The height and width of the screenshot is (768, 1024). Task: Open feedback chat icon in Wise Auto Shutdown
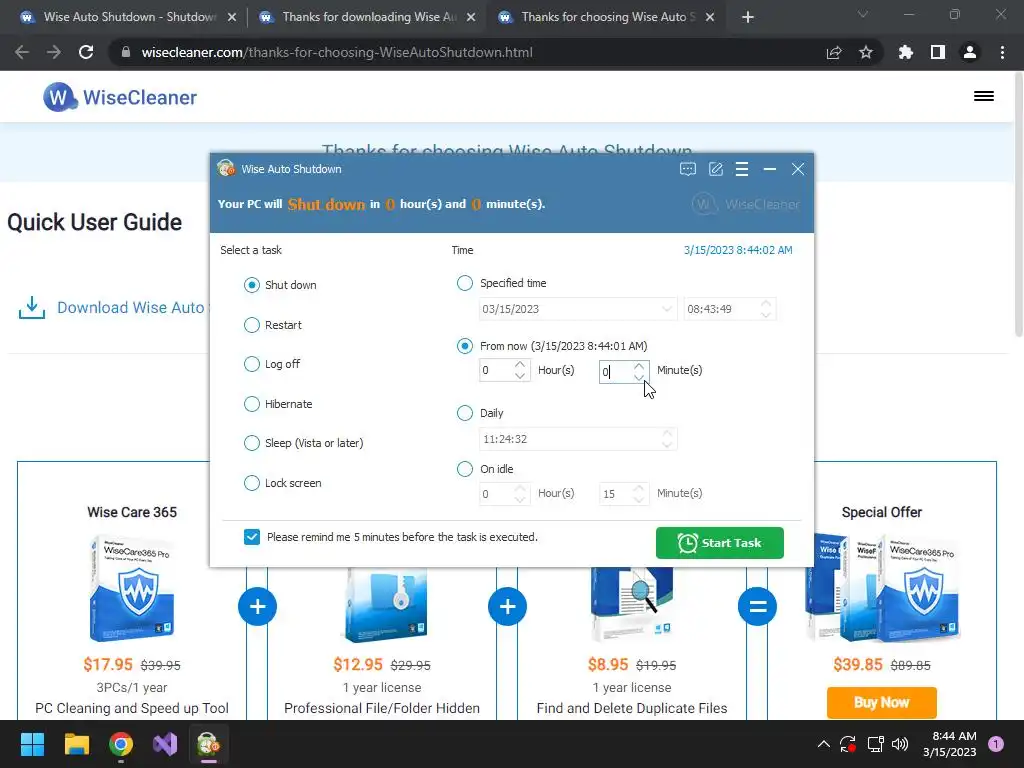[x=688, y=169]
